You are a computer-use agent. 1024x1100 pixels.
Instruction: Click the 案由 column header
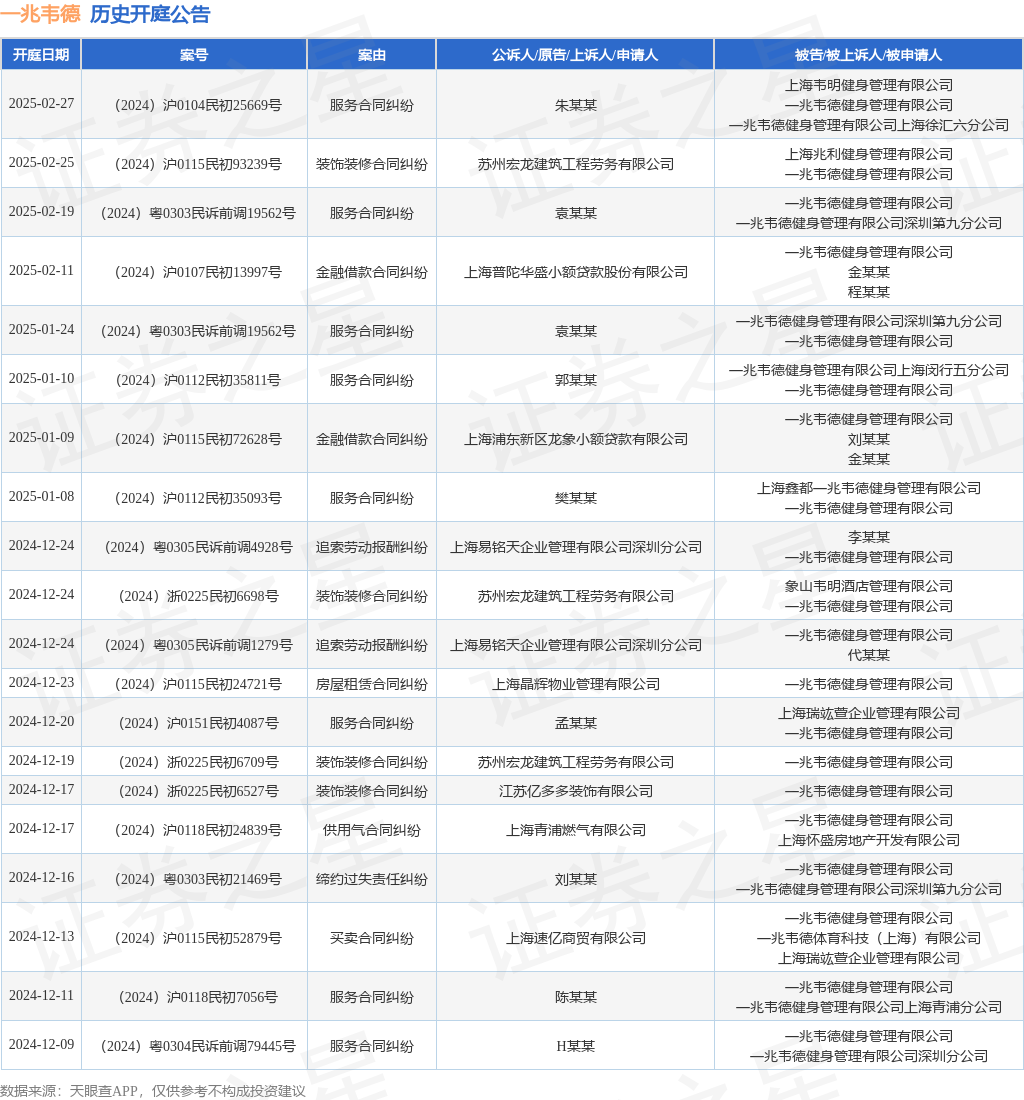372,55
